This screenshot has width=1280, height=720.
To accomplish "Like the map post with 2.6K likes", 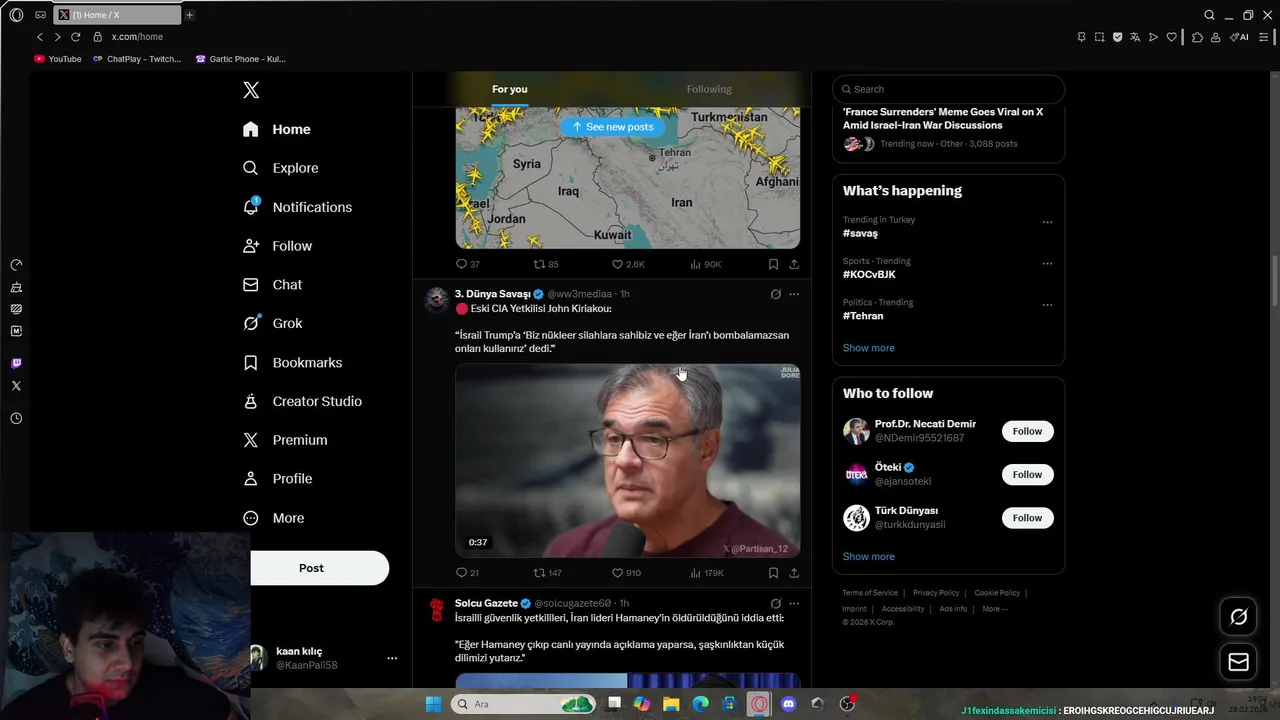I will (x=628, y=264).
